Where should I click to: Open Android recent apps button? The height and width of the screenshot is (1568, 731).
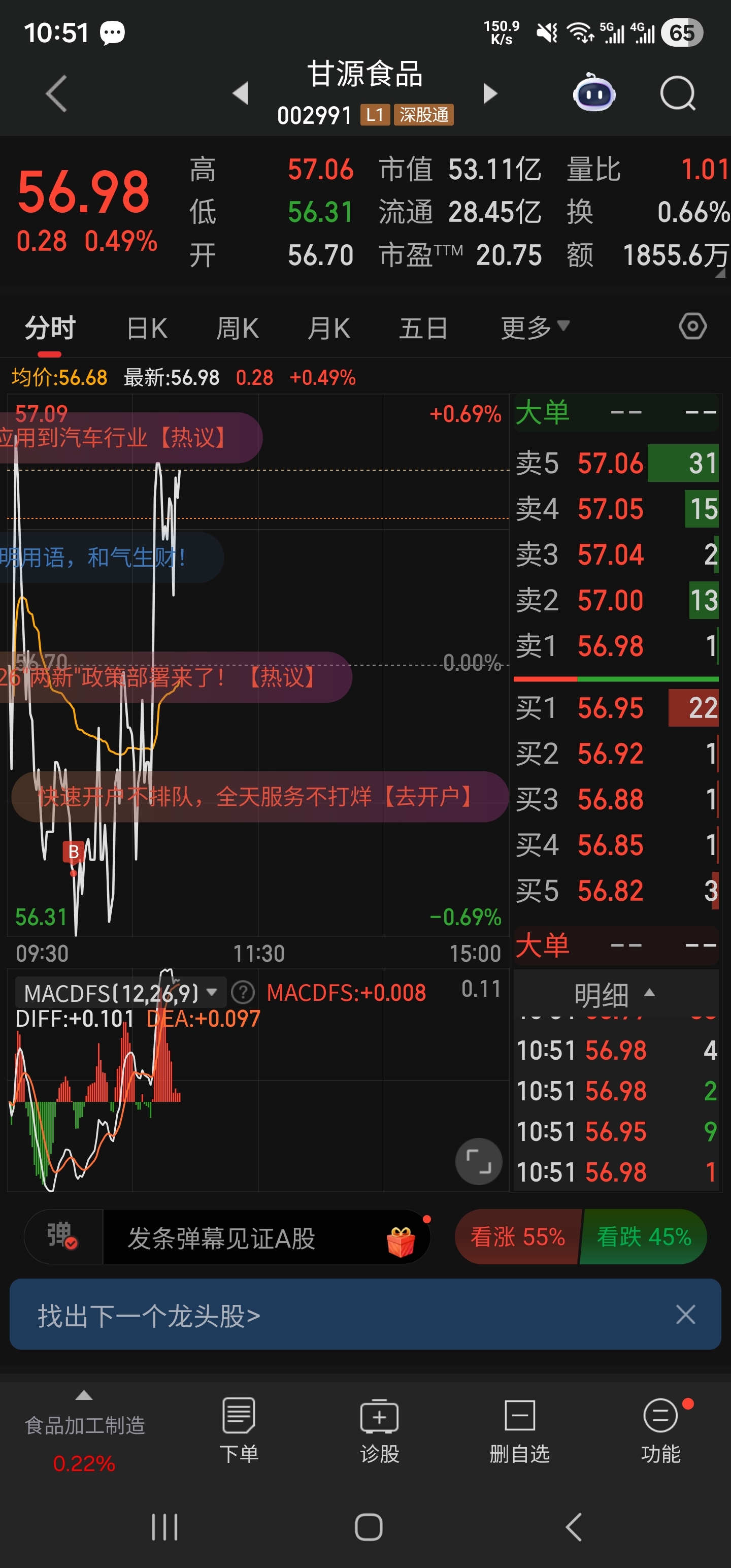[164, 1526]
